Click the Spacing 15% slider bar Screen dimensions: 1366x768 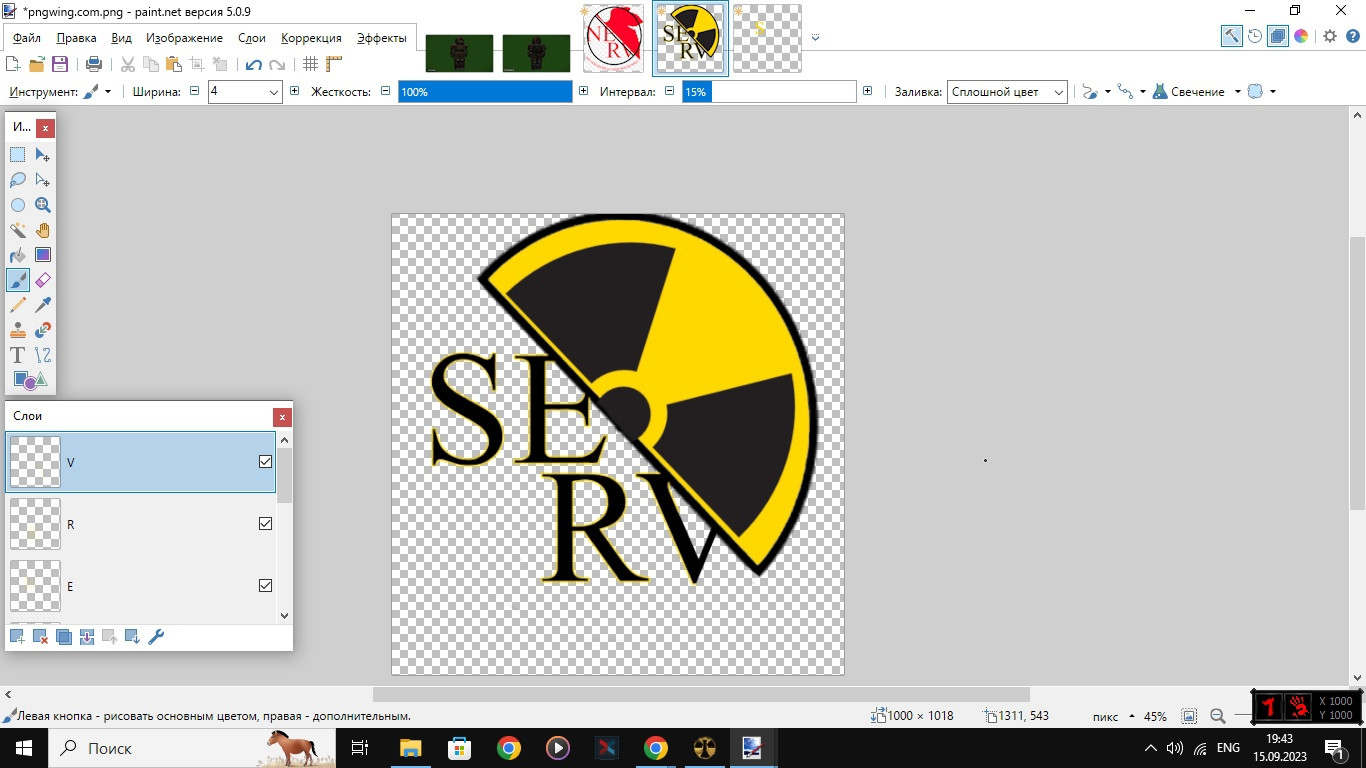pyautogui.click(x=769, y=91)
